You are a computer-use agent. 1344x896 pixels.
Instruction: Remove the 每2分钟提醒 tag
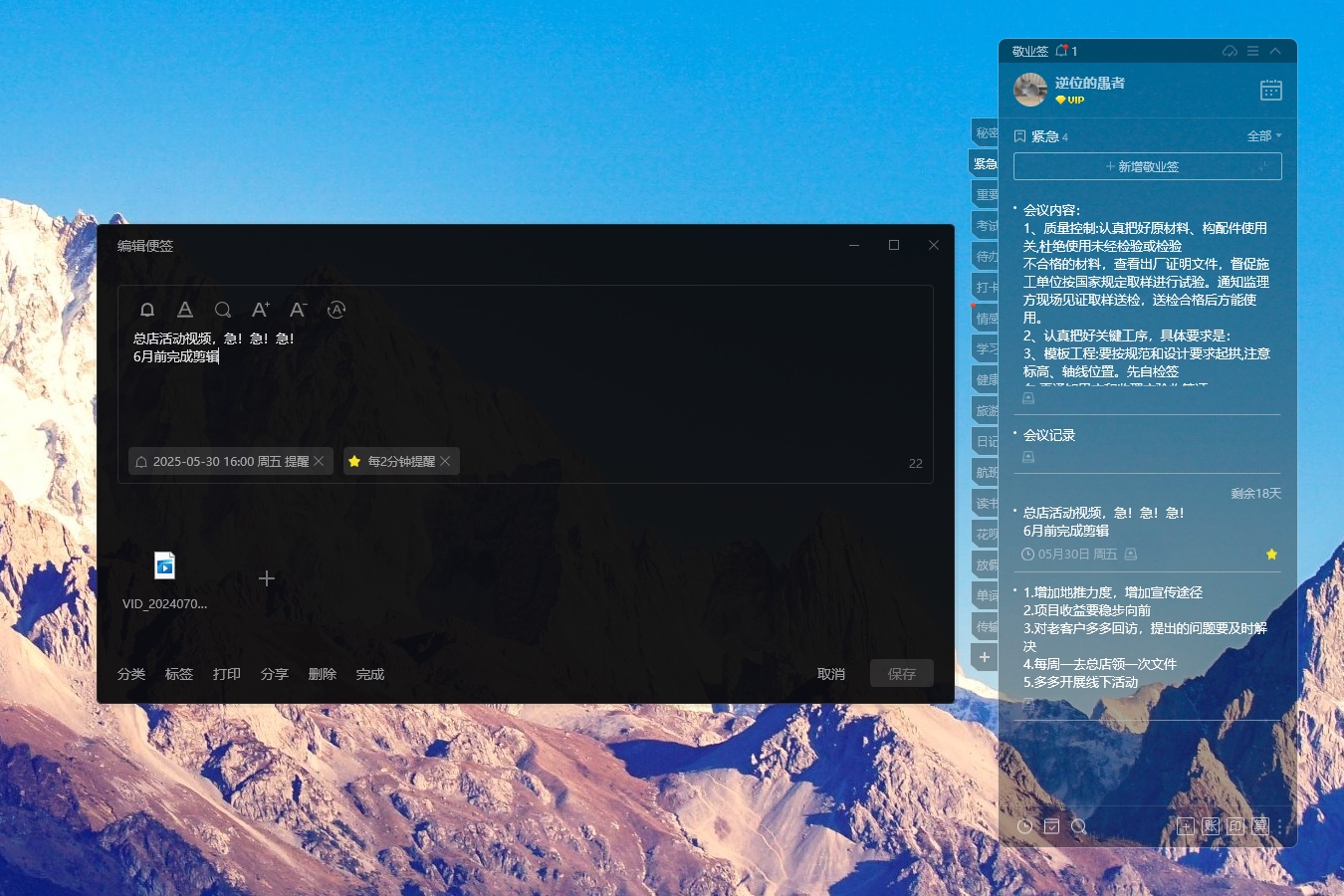(446, 461)
